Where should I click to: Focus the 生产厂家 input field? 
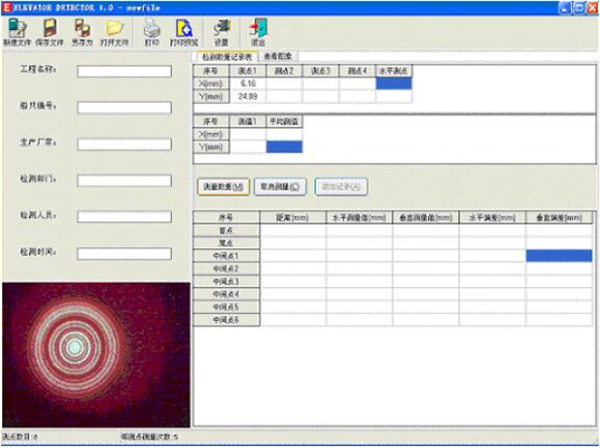pyautogui.click(x=125, y=143)
